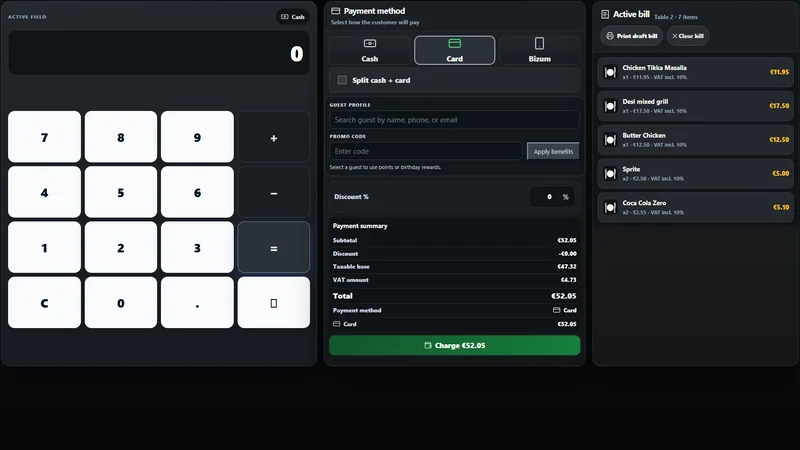Click the €17.50 price of Desi grill
Viewport: 800px width, 450px height.
click(x=779, y=106)
